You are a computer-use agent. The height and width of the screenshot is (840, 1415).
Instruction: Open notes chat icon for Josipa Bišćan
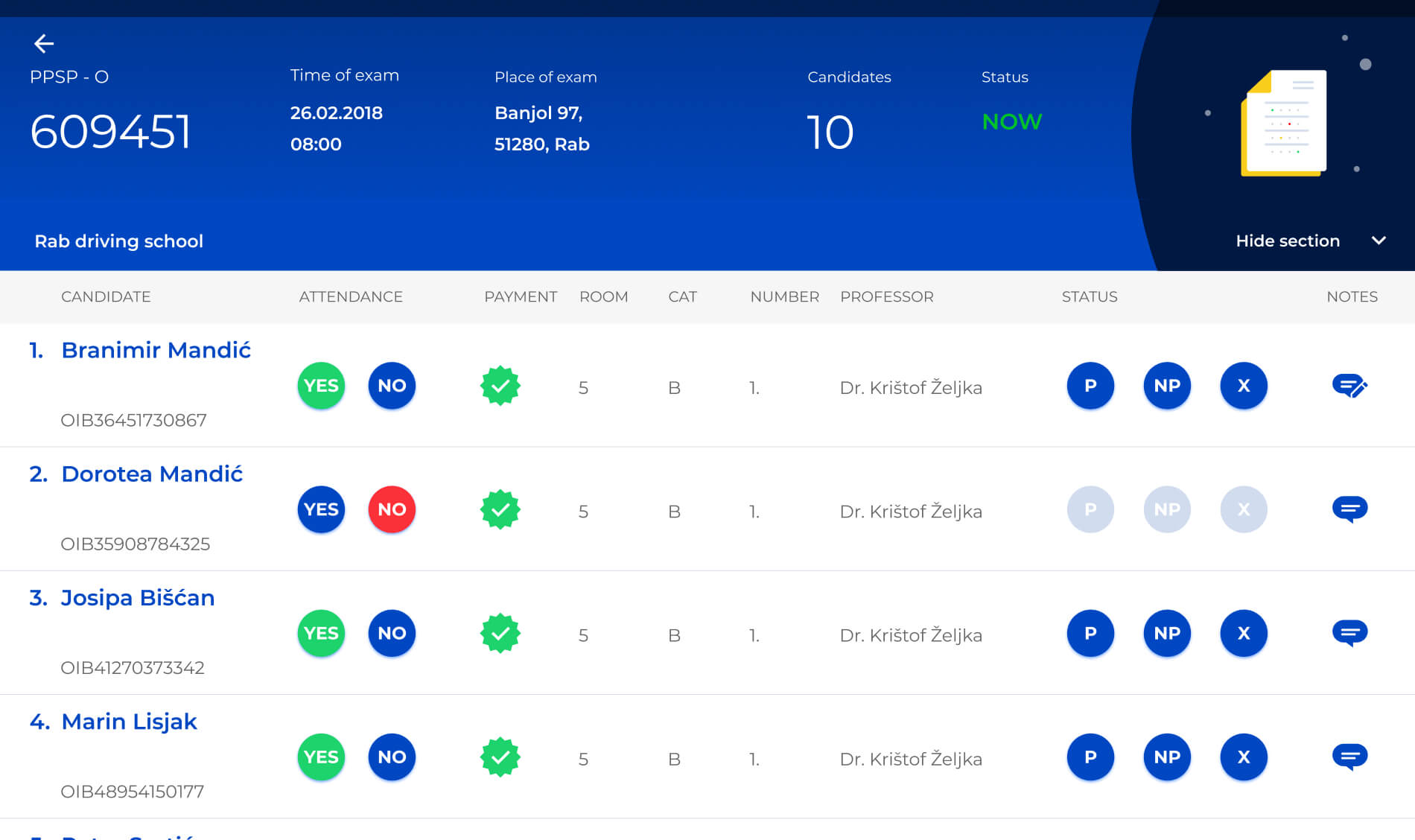[x=1349, y=633]
